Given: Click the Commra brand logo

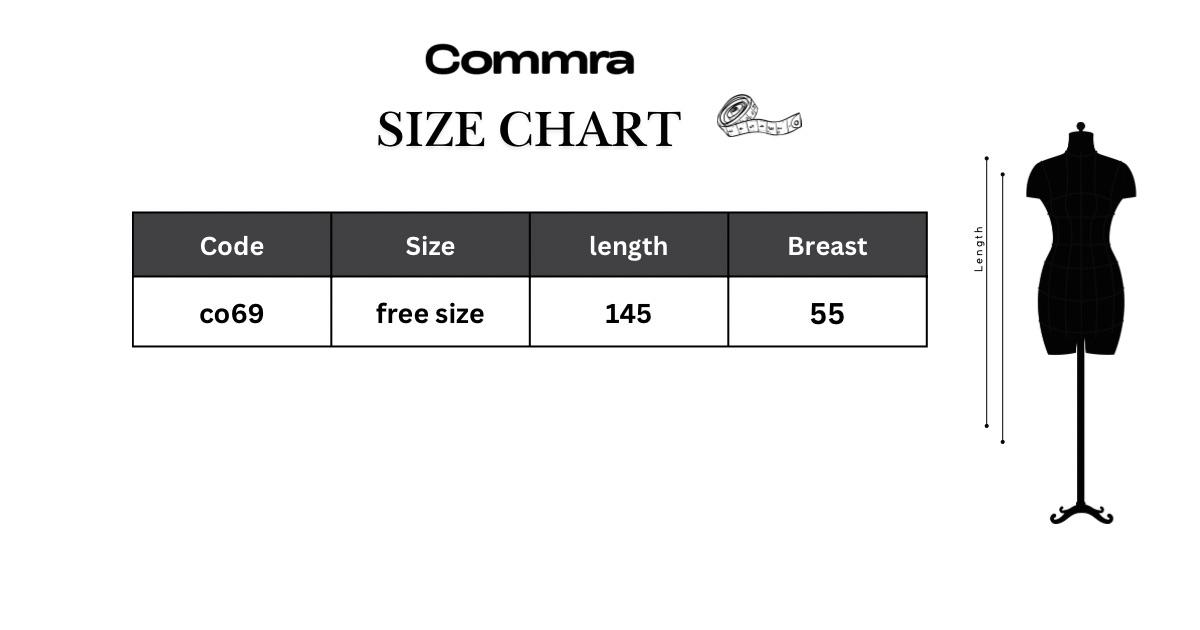Looking at the screenshot, I should [x=529, y=60].
